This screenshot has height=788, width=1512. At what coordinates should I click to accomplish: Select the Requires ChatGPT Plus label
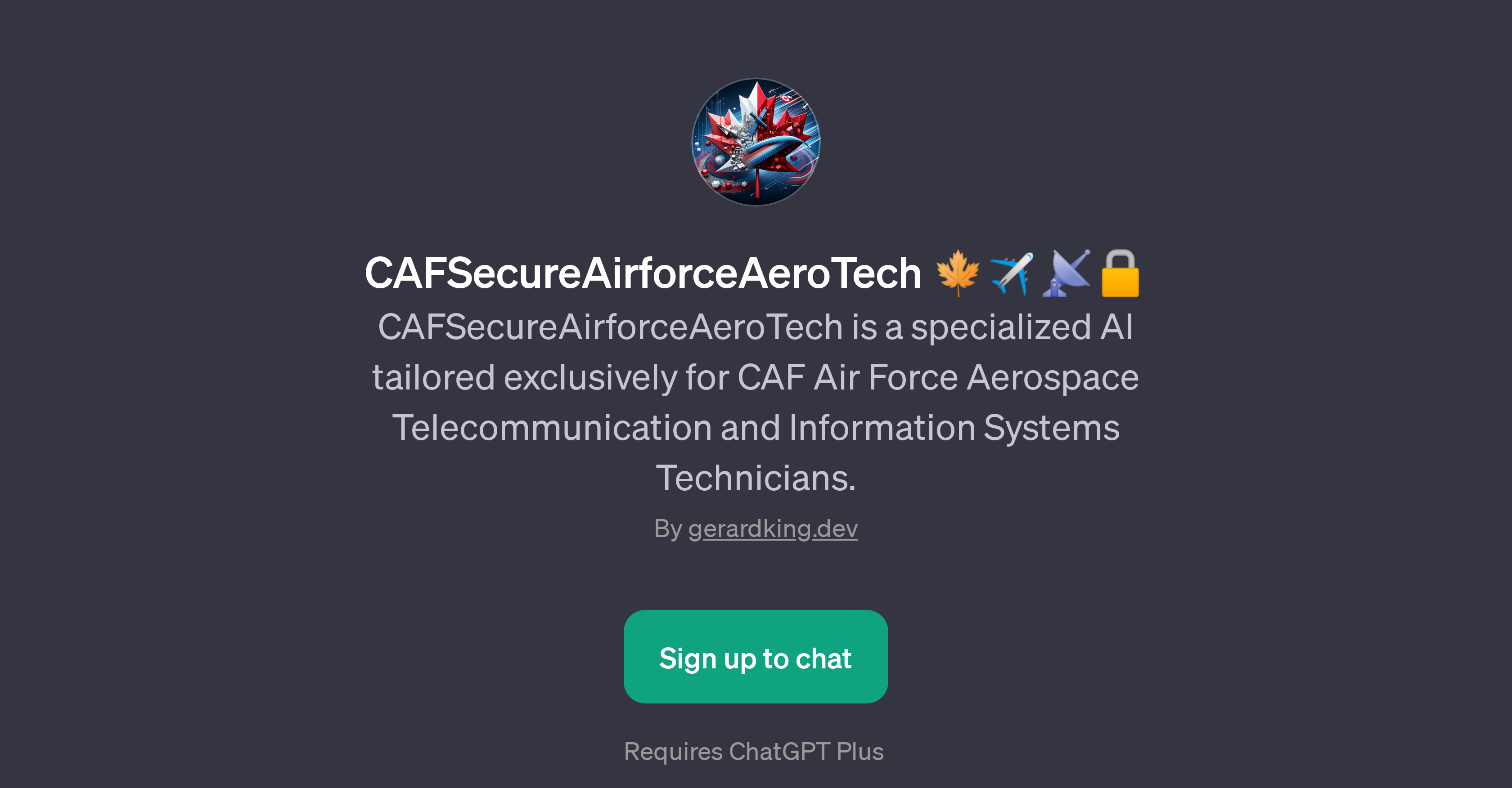click(756, 752)
